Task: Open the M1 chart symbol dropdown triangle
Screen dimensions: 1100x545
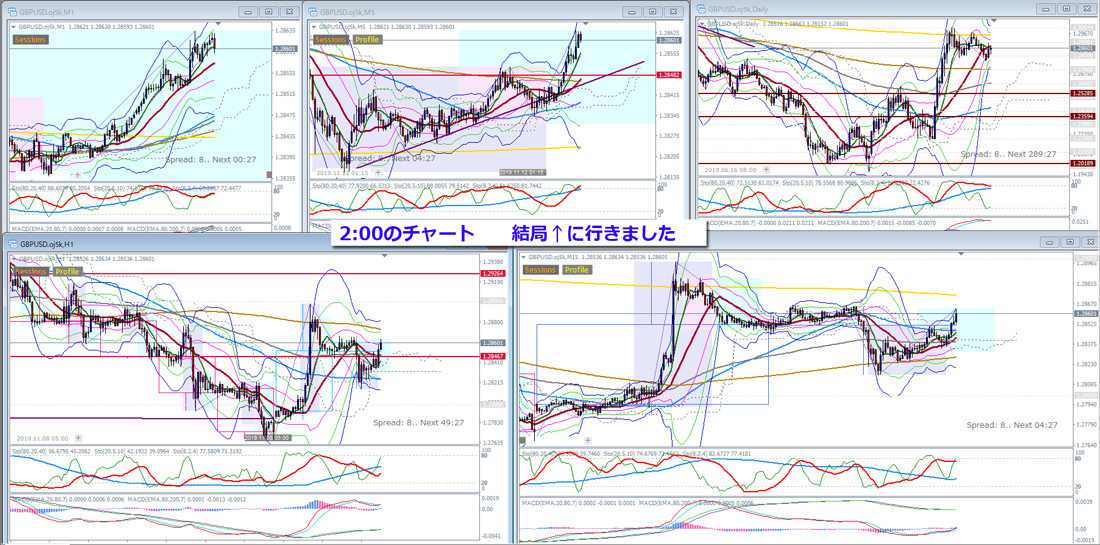Action: tap(14, 26)
